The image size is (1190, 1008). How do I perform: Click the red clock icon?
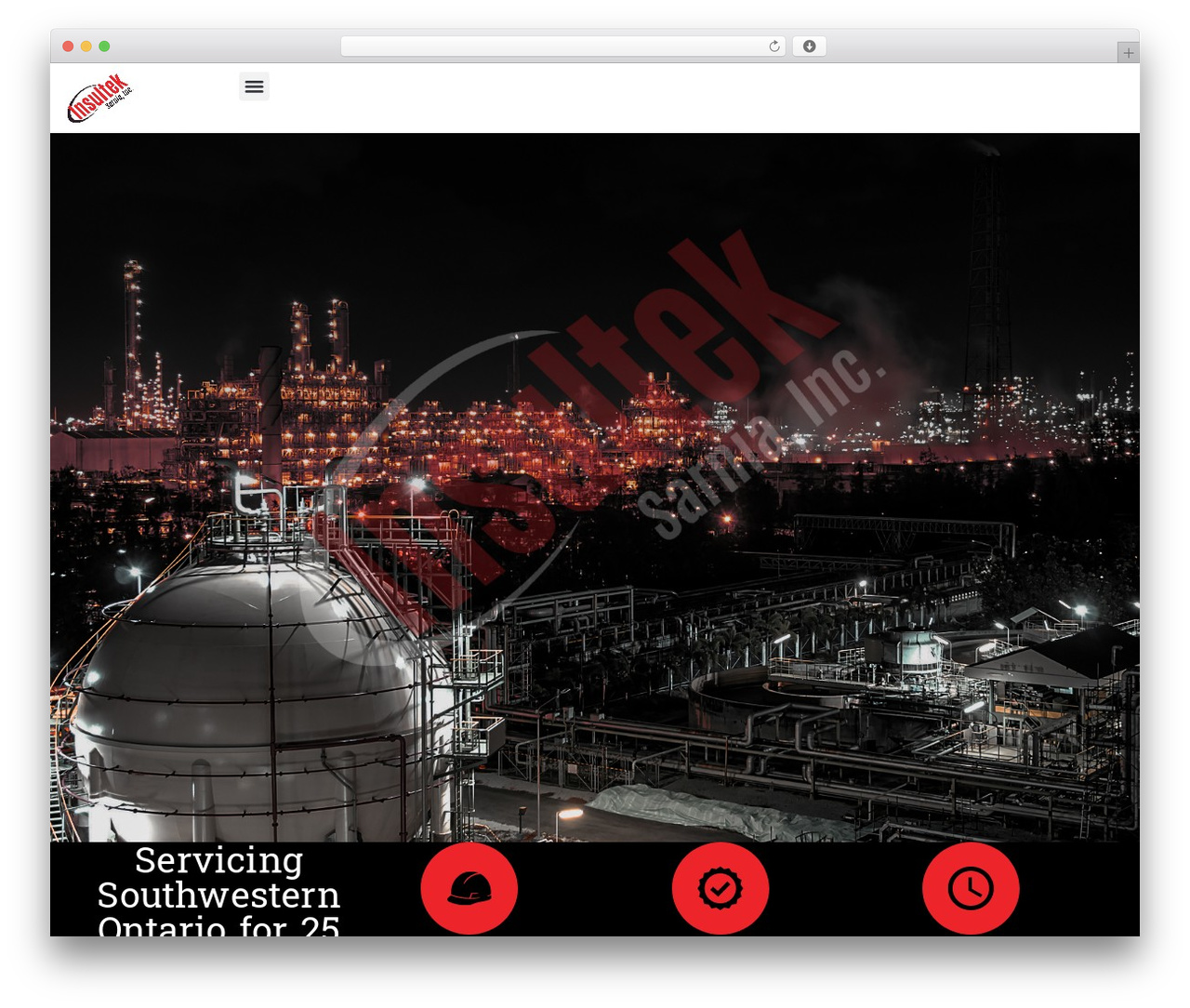click(x=971, y=888)
